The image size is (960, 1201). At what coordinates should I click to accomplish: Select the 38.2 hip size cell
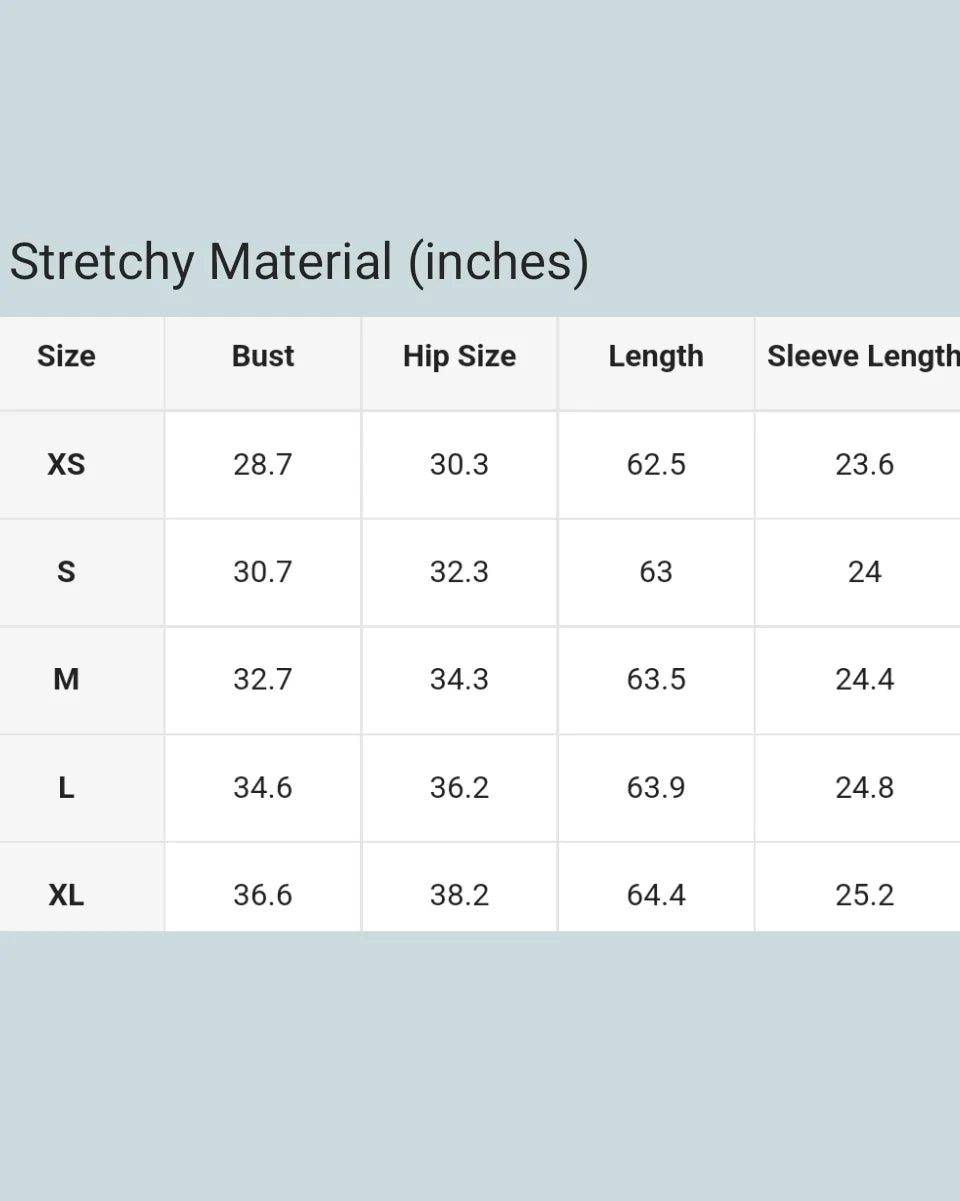coord(459,895)
